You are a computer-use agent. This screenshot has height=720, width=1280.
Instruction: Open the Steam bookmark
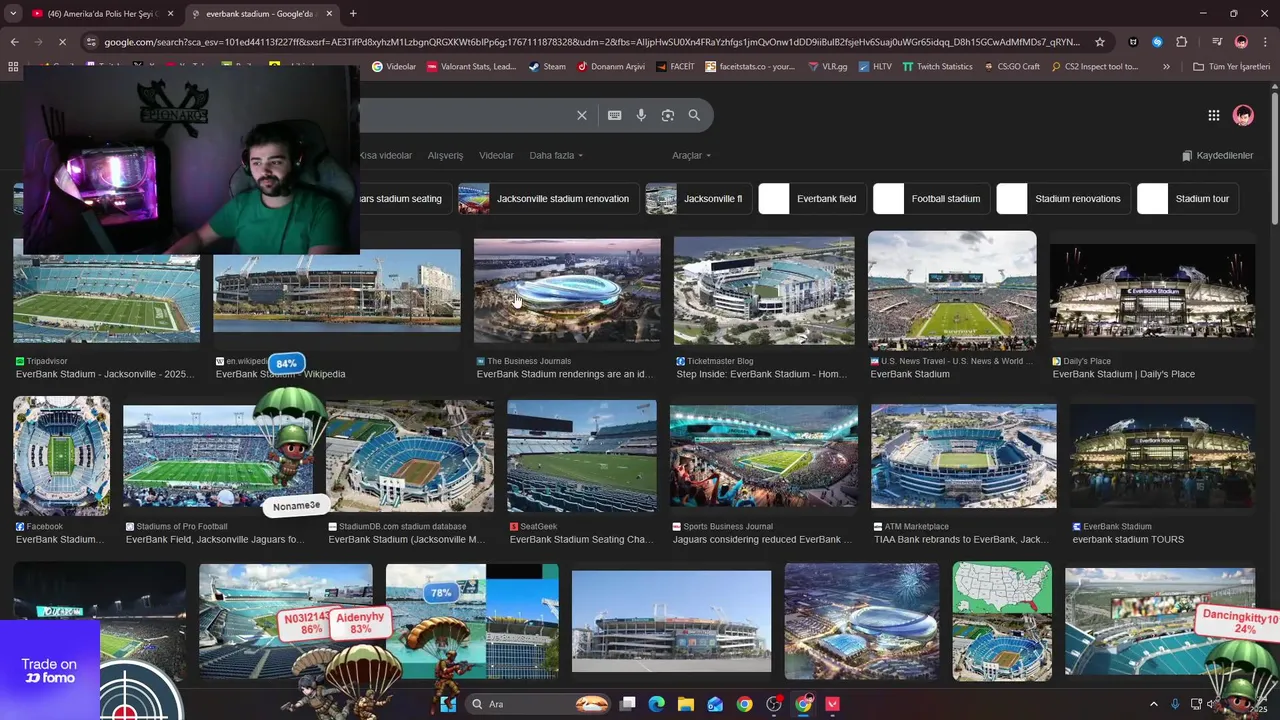(547, 67)
